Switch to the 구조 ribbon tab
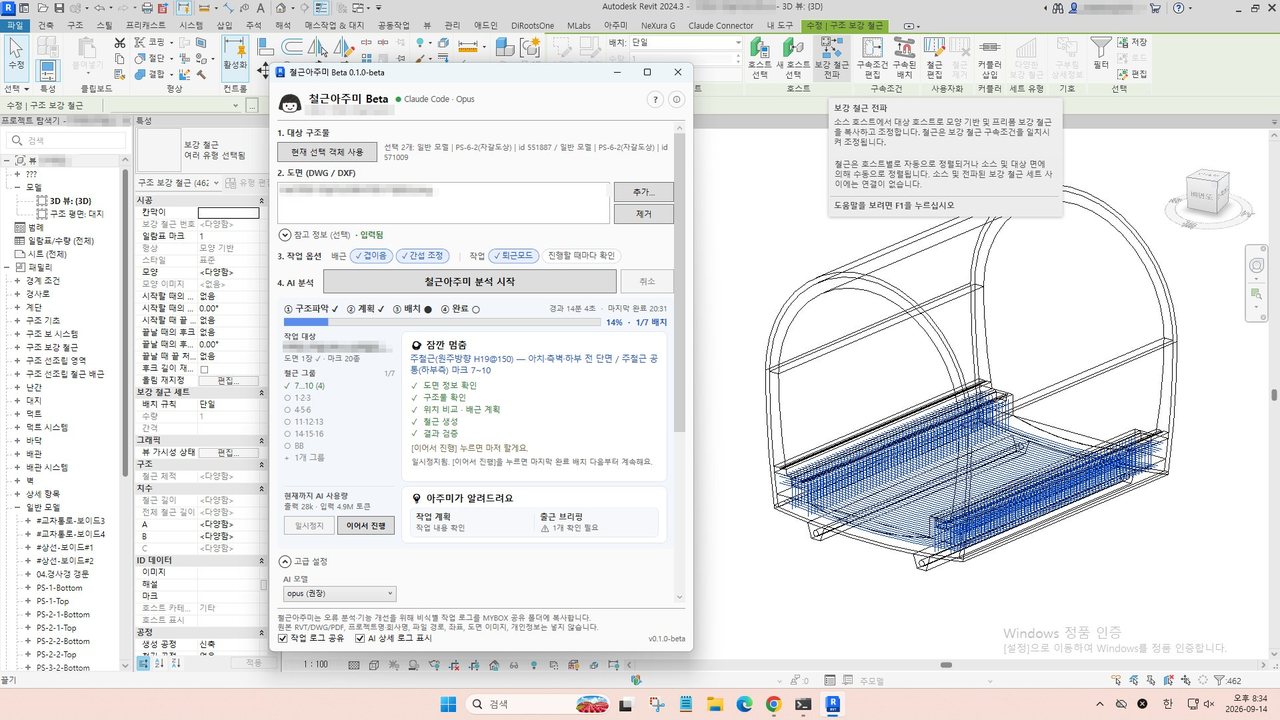 [x=75, y=25]
